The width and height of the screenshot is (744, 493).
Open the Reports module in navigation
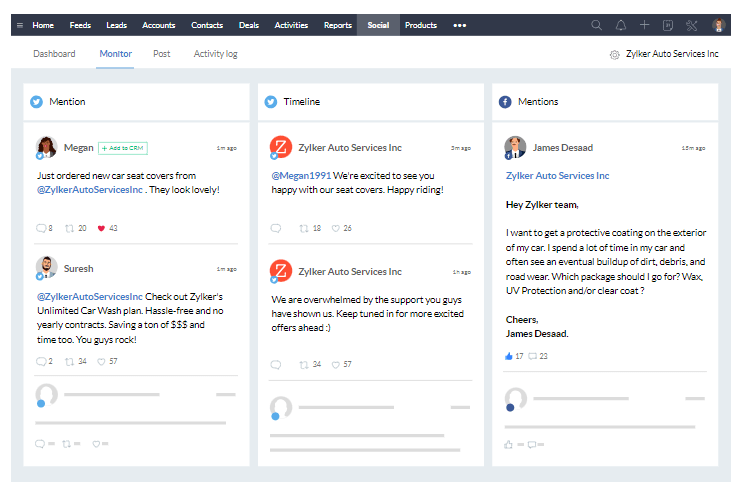click(x=338, y=25)
